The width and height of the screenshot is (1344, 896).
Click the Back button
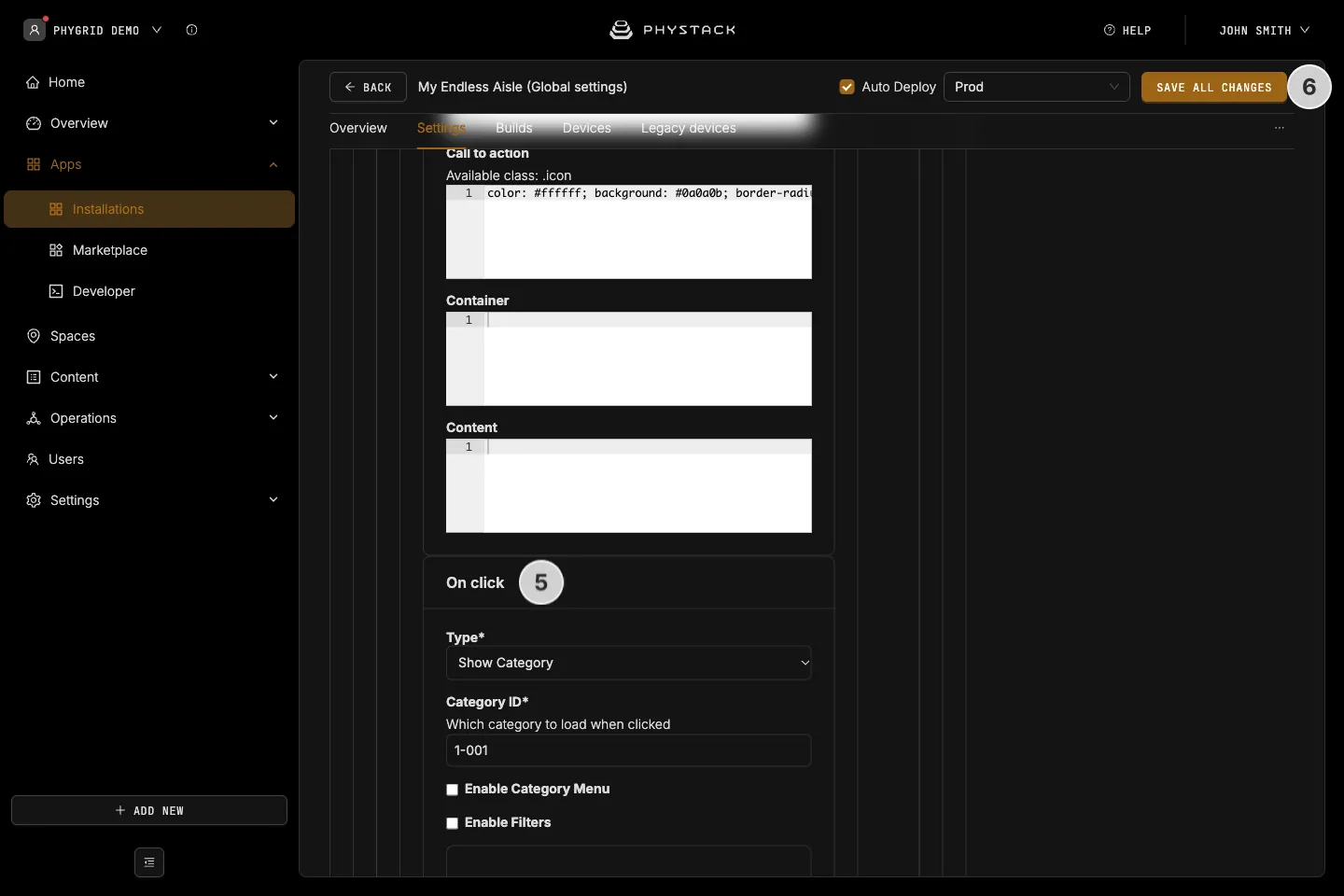[x=368, y=87]
